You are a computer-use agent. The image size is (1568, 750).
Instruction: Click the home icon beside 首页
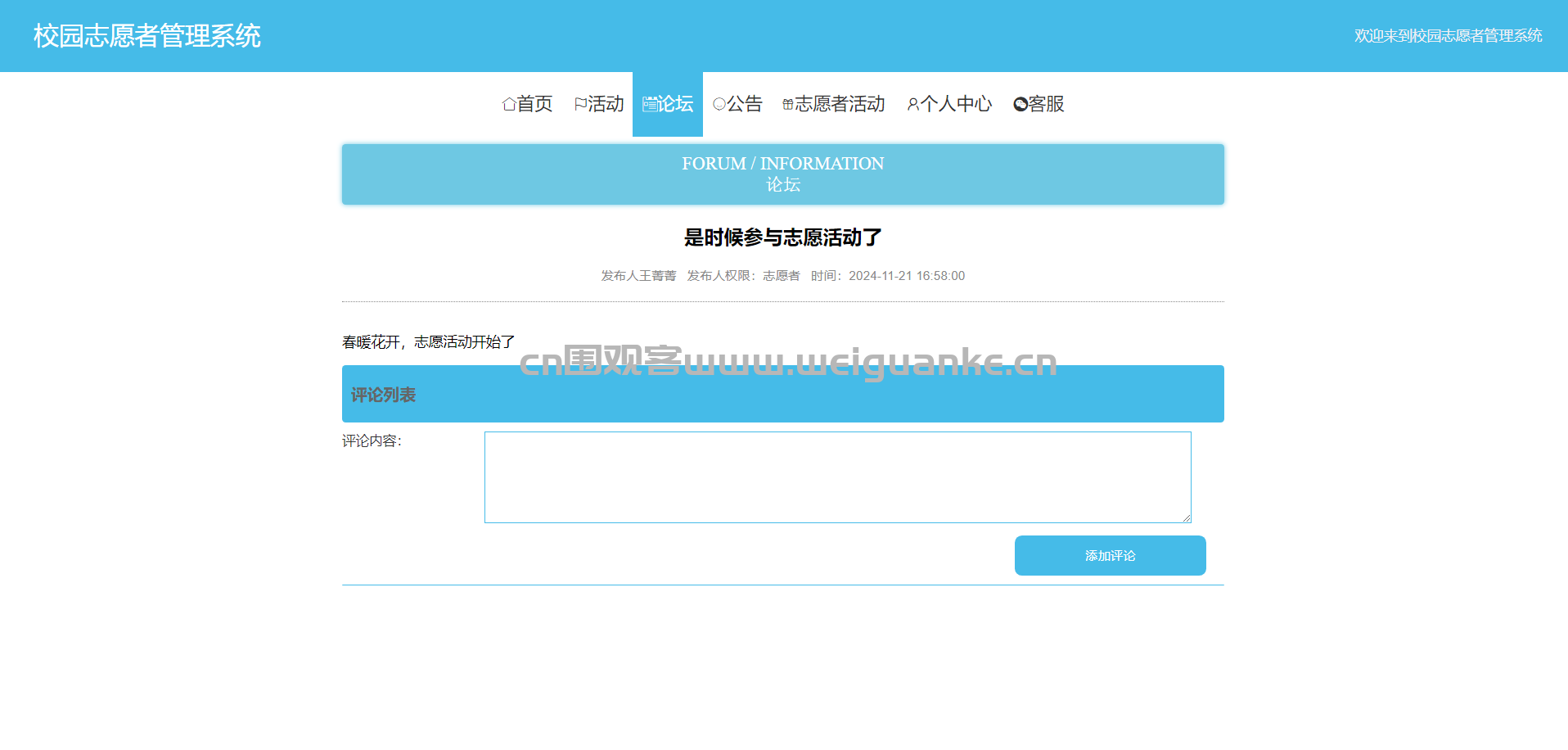point(509,104)
